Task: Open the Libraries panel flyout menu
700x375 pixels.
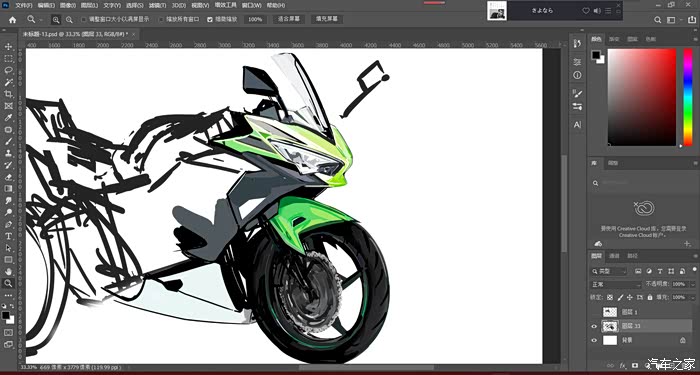Action: pyautogui.click(x=695, y=164)
